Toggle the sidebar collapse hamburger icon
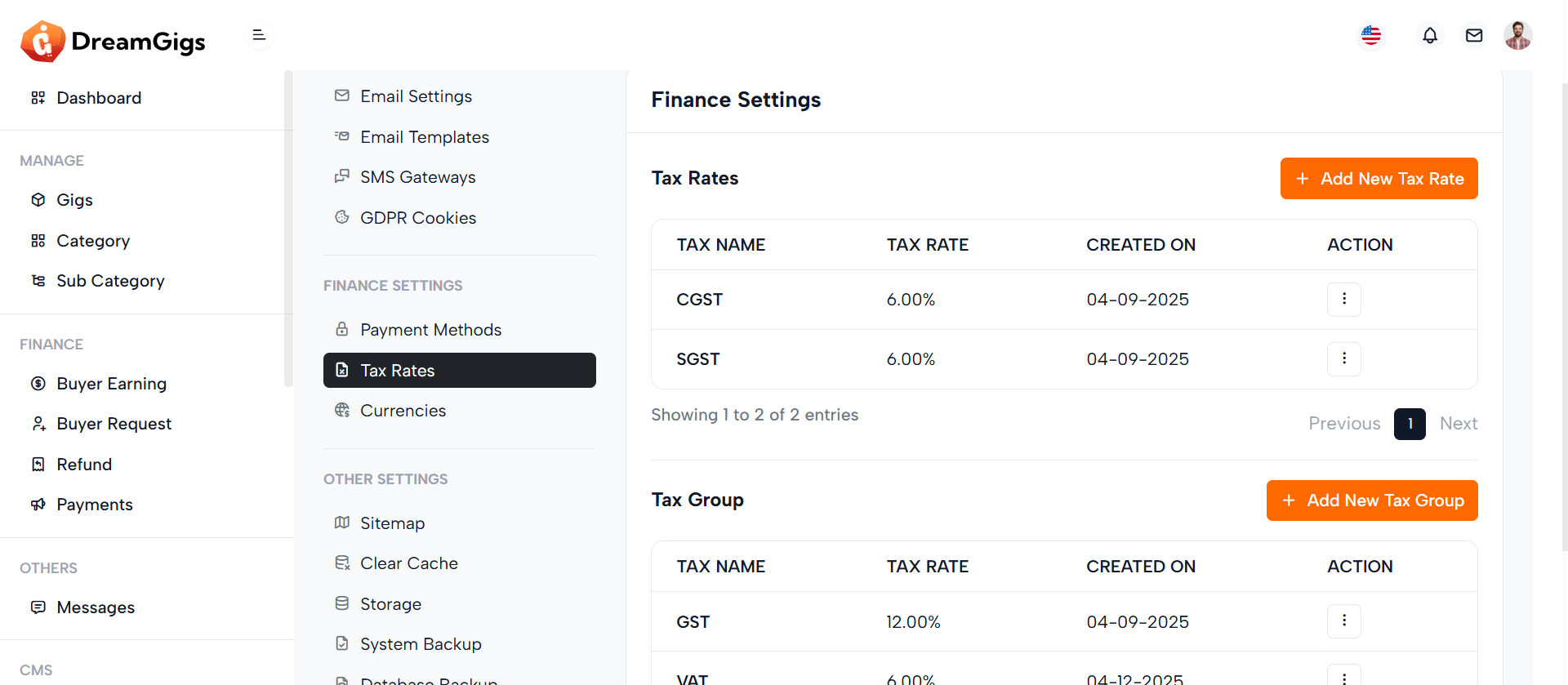1568x685 pixels. 259,35
